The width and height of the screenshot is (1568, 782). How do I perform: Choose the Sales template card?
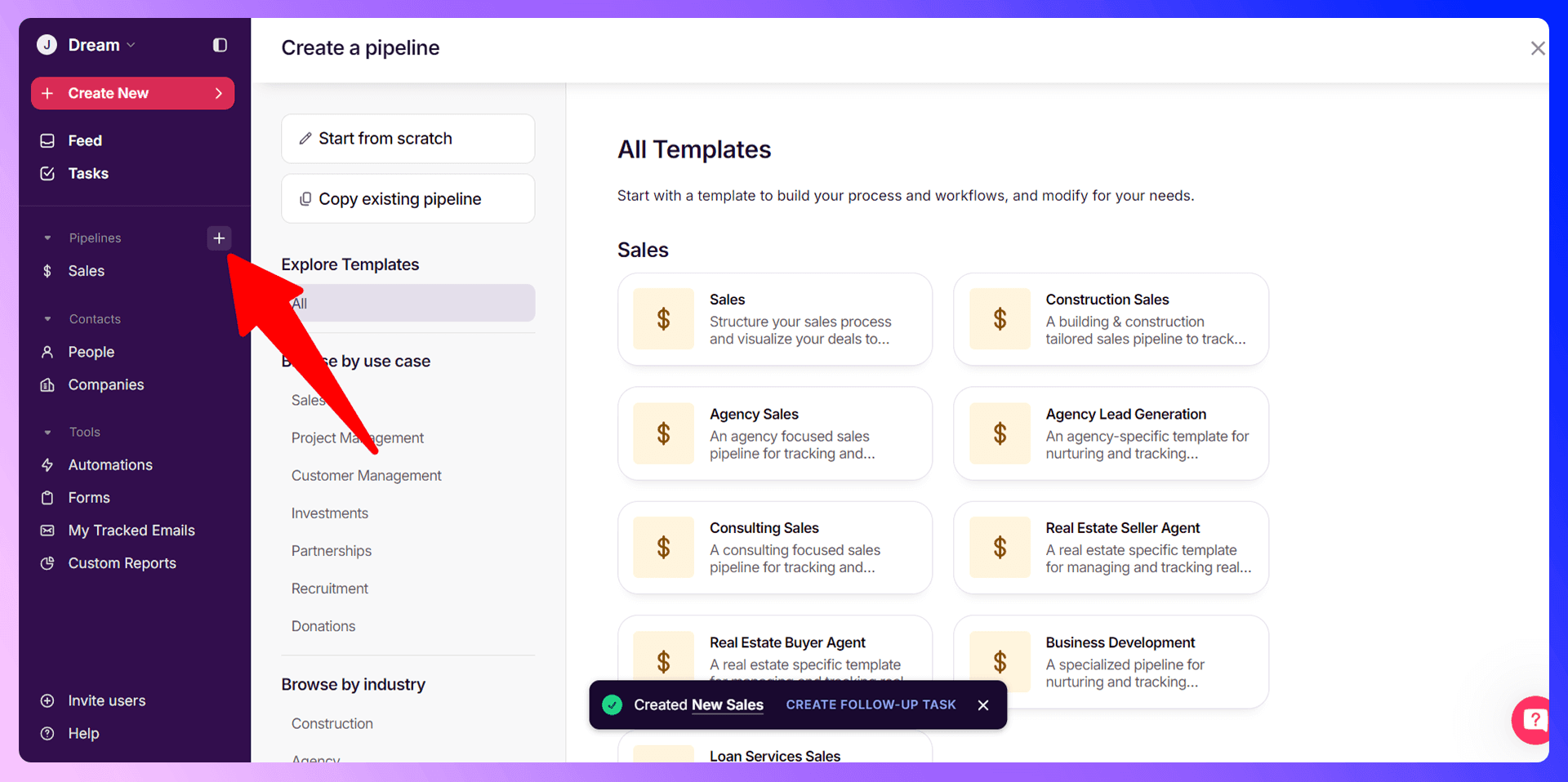(x=775, y=319)
